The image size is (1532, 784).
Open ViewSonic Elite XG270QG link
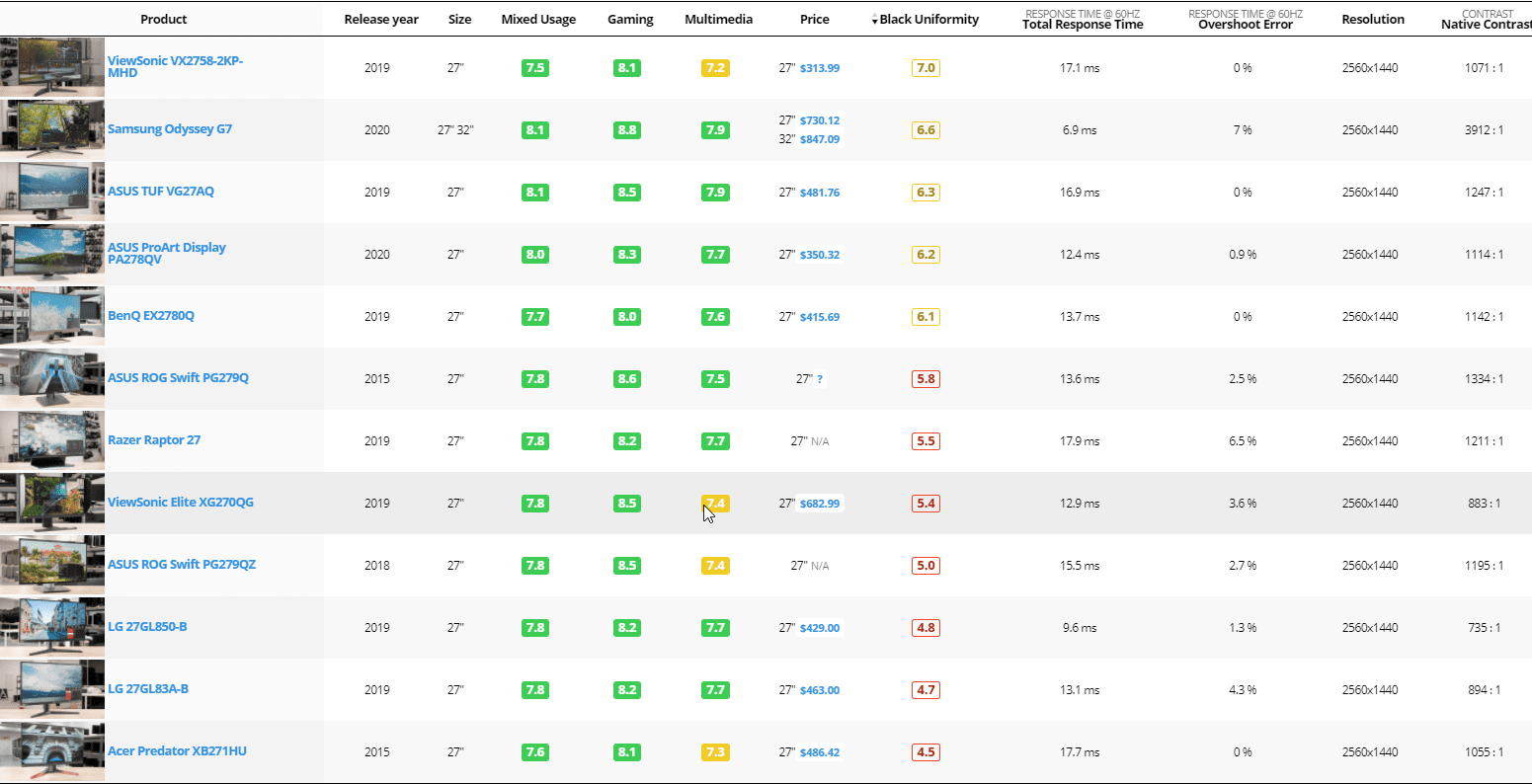(181, 503)
